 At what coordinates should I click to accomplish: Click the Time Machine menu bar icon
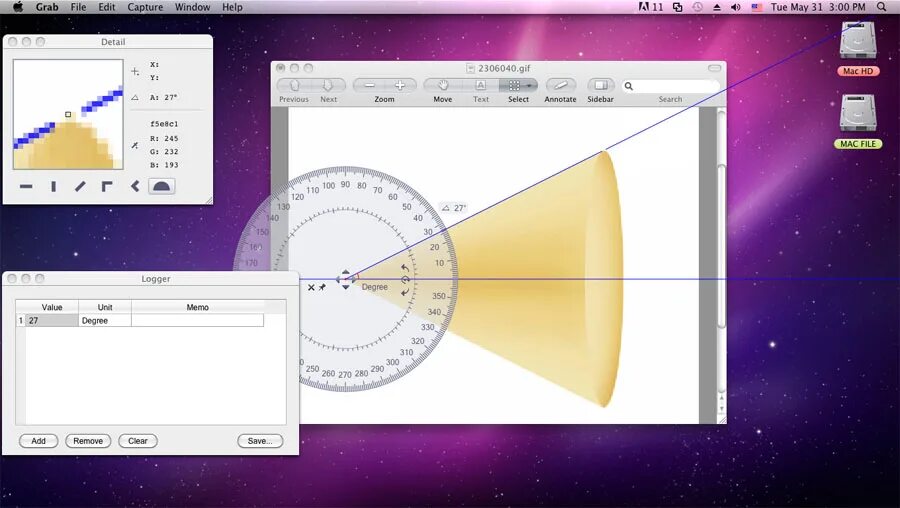point(697,7)
